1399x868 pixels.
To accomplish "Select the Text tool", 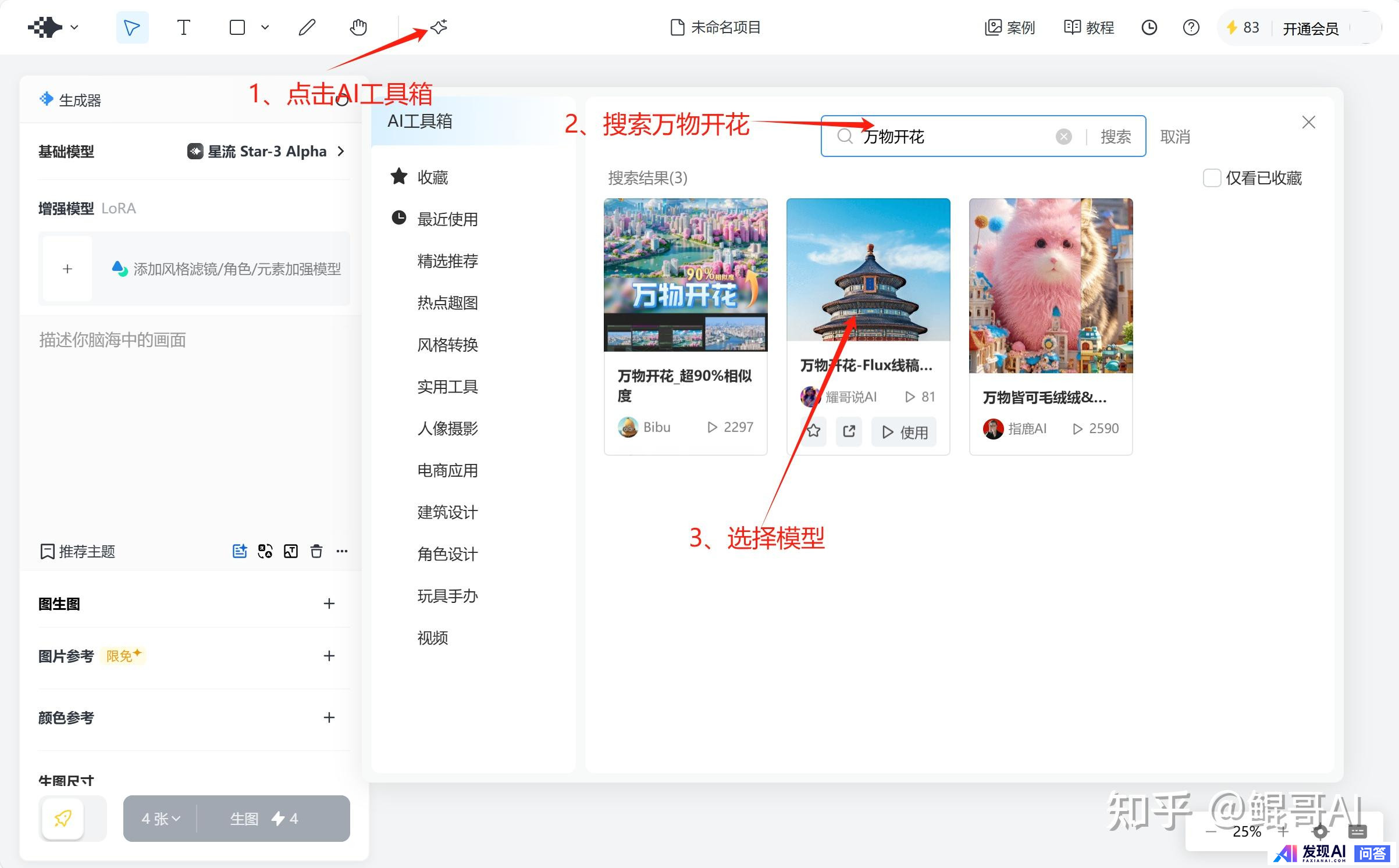I will coord(183,27).
